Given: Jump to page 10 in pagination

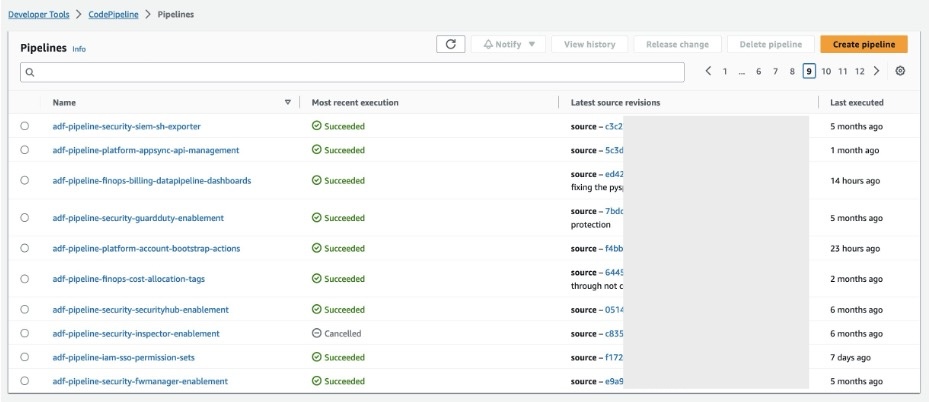Looking at the screenshot, I should click(x=826, y=71).
